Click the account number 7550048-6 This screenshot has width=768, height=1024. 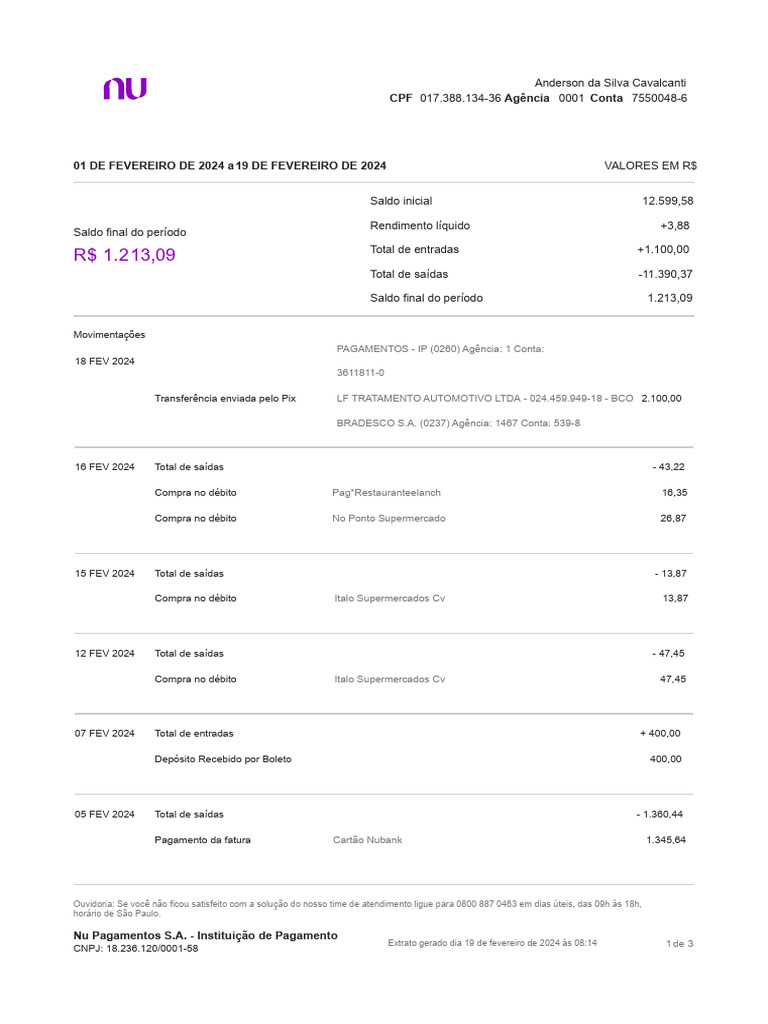(659, 98)
